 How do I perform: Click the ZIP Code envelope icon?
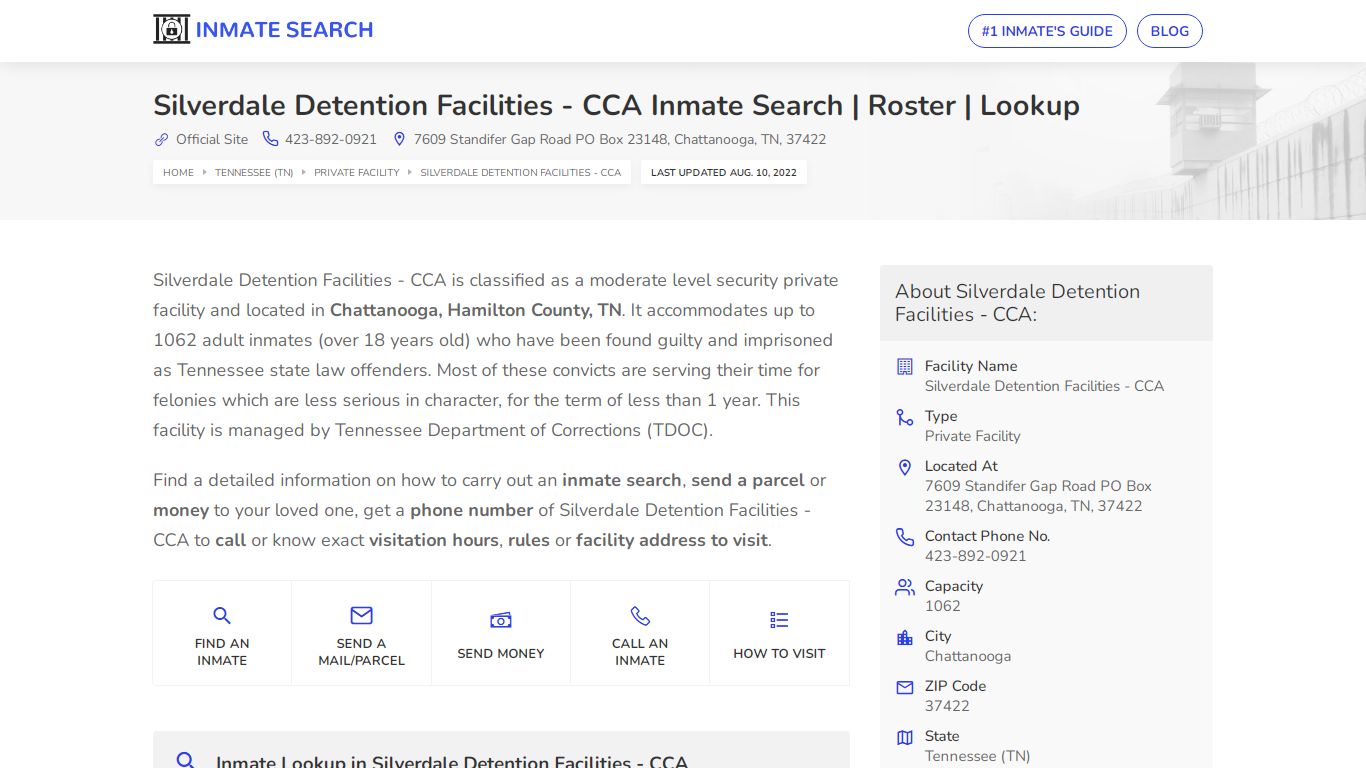tap(905, 687)
